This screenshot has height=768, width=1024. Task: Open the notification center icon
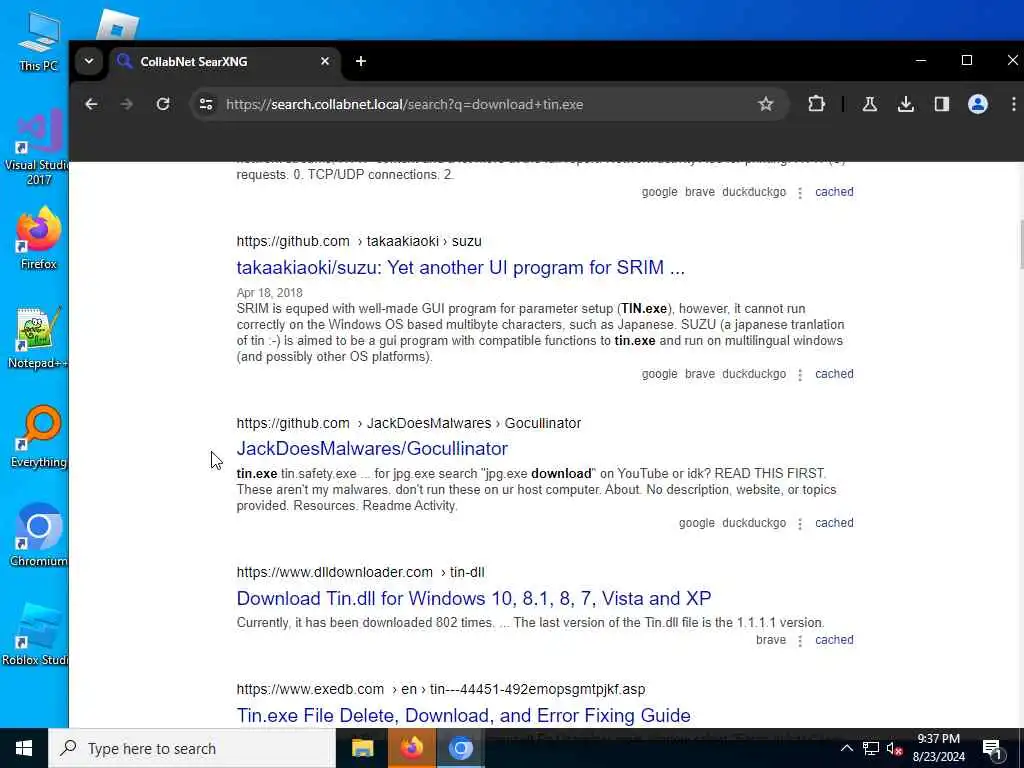coord(993,749)
